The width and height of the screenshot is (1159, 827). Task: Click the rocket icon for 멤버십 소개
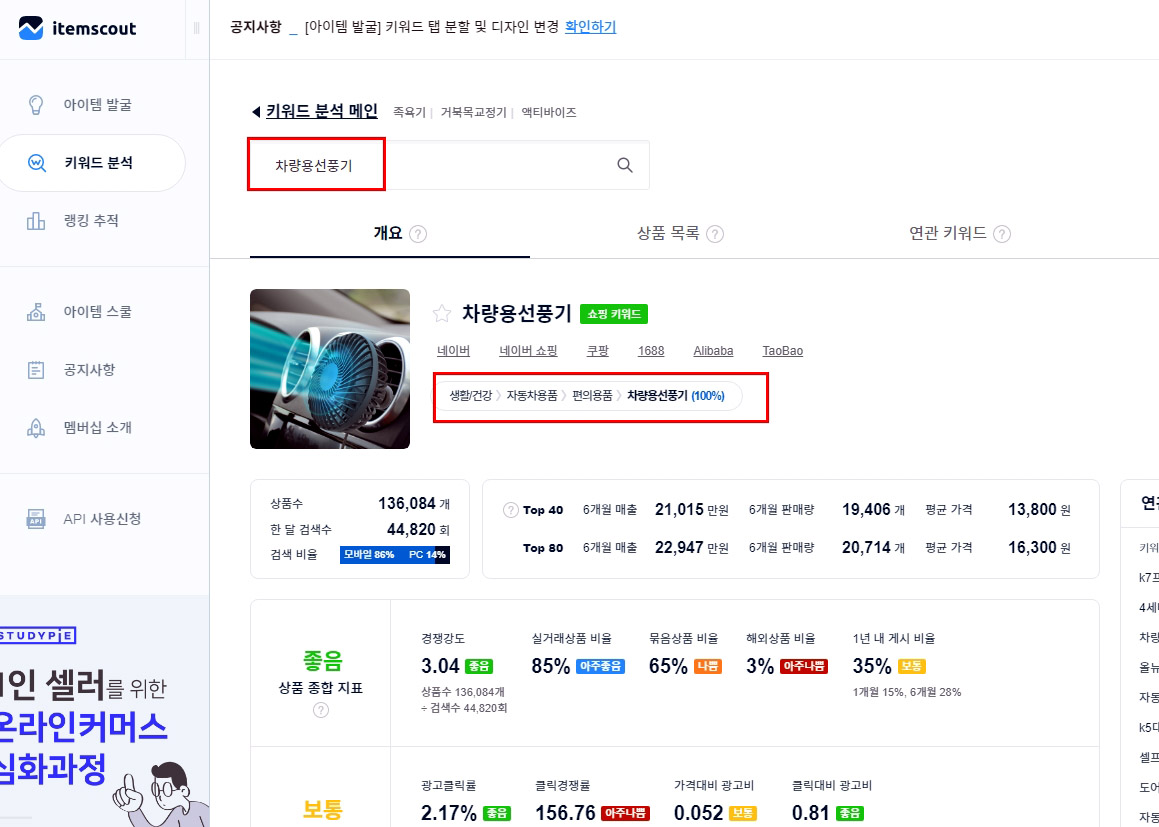coord(35,427)
